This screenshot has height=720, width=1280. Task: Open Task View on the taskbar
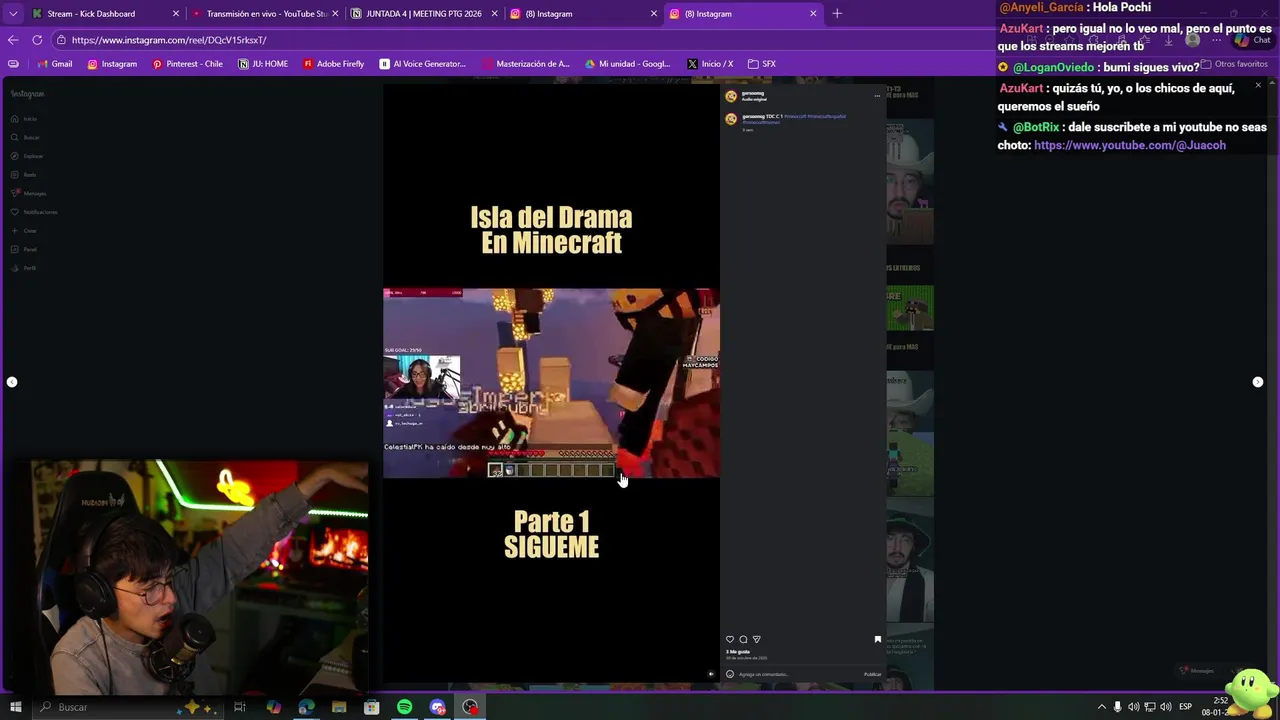[240, 707]
